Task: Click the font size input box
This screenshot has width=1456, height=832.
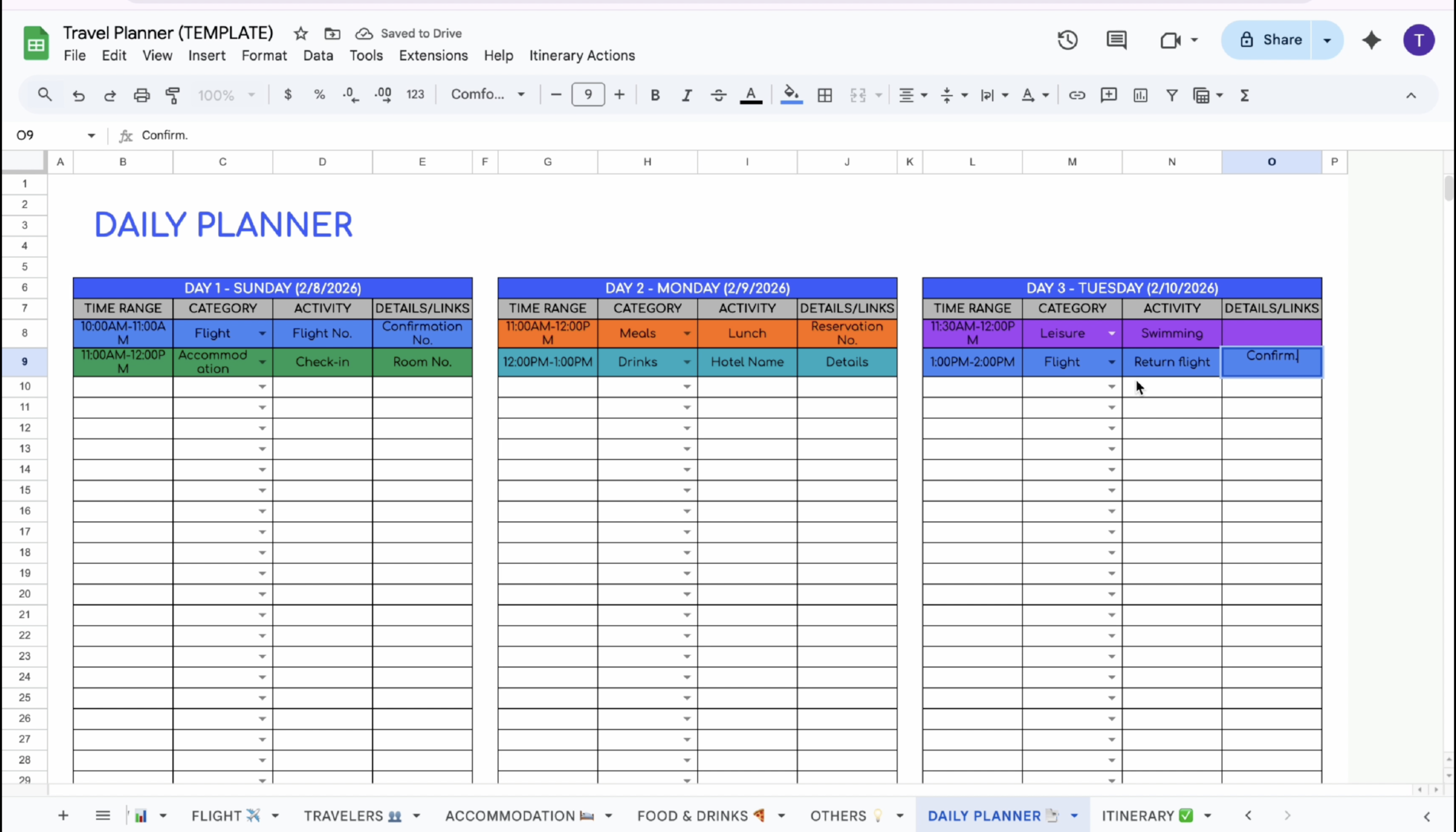Action: click(x=588, y=95)
